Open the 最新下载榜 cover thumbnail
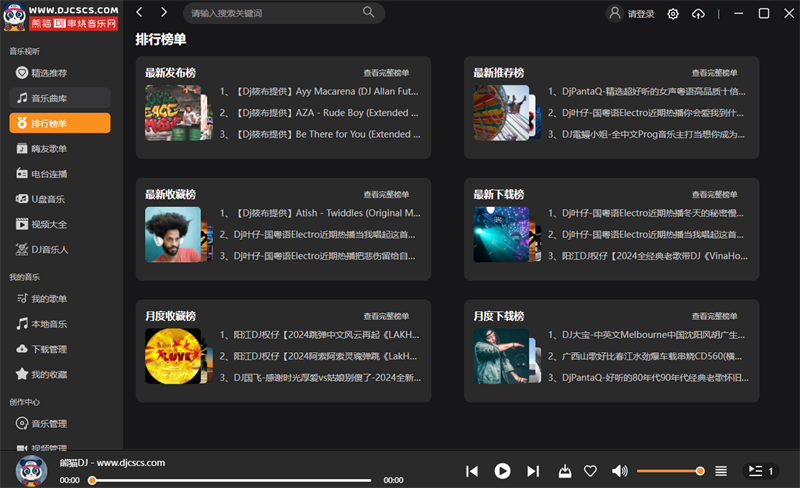The width and height of the screenshot is (800, 488). pos(502,234)
